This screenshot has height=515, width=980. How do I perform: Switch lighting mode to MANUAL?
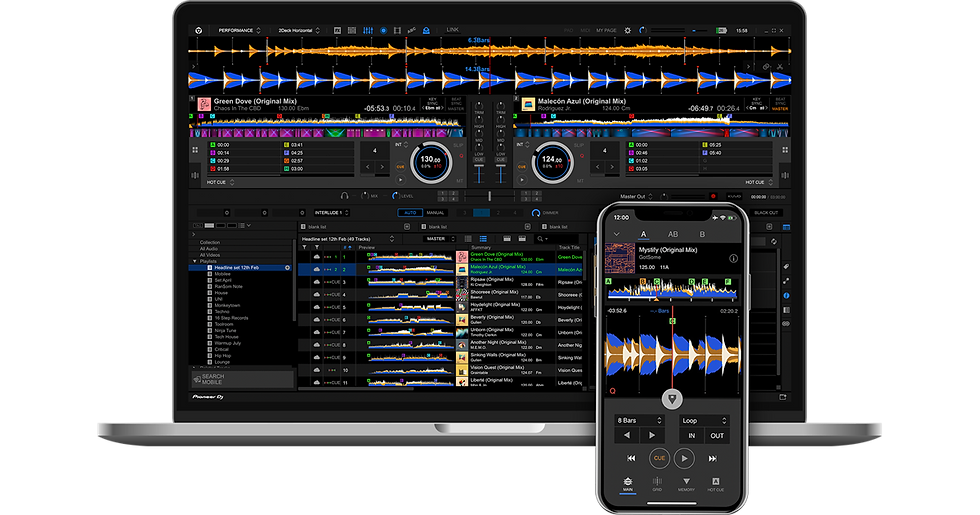(436, 212)
